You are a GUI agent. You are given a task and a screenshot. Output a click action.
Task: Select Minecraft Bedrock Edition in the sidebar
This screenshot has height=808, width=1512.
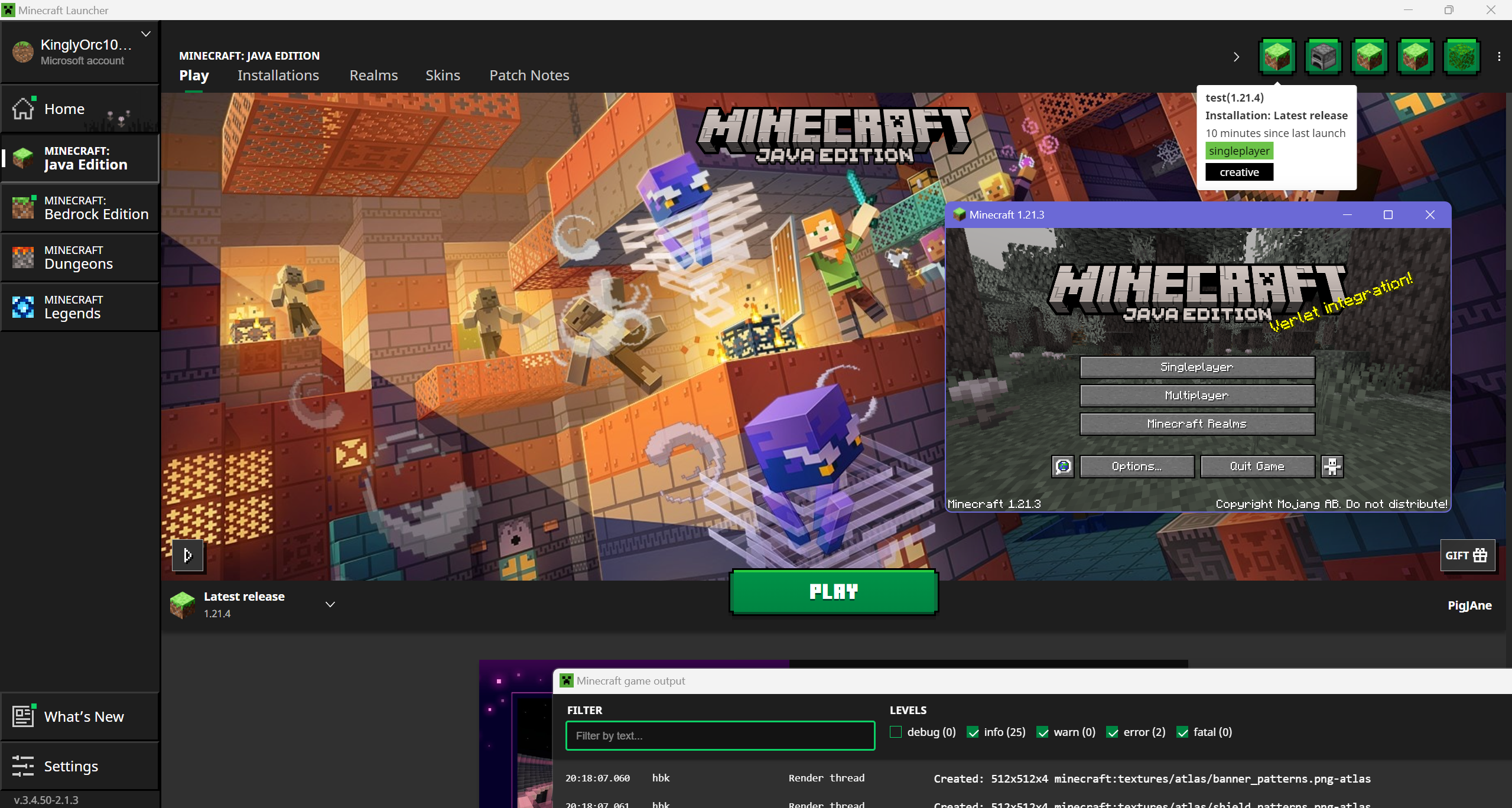[81, 208]
